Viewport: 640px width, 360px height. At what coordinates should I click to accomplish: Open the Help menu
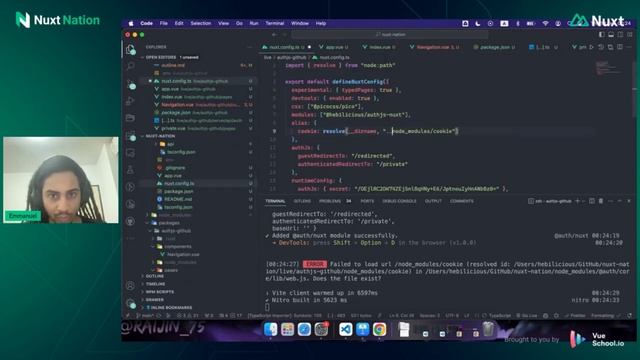321,24
